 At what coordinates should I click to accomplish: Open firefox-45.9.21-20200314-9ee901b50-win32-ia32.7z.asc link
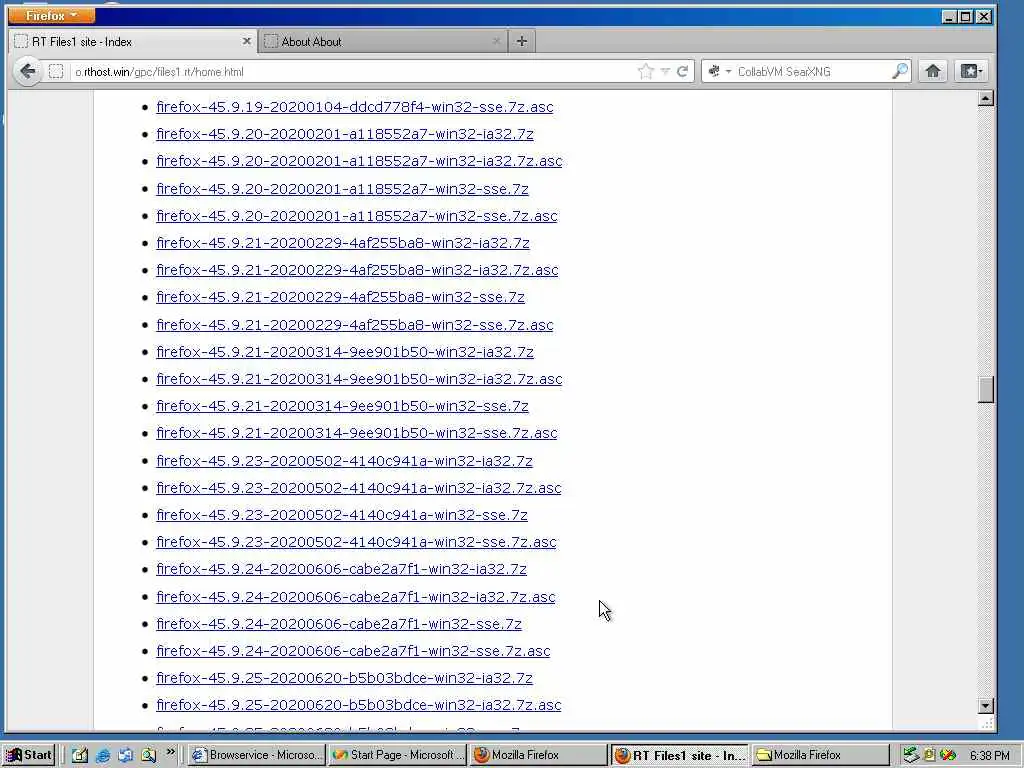(x=359, y=379)
